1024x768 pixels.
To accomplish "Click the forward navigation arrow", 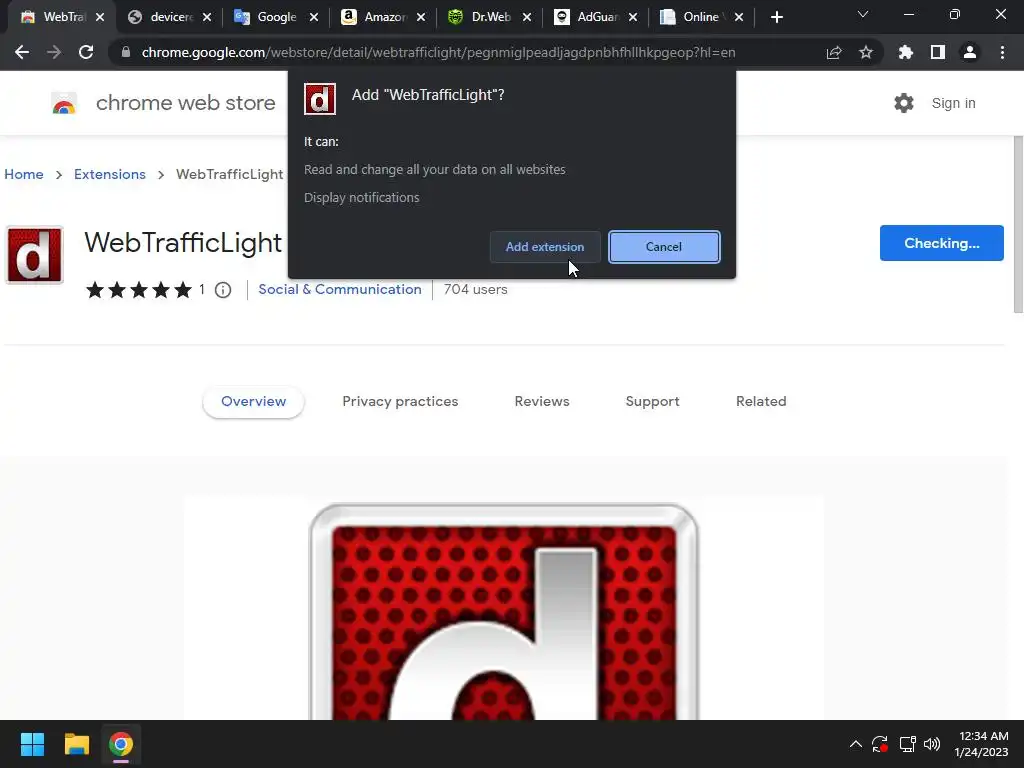I will [54, 52].
